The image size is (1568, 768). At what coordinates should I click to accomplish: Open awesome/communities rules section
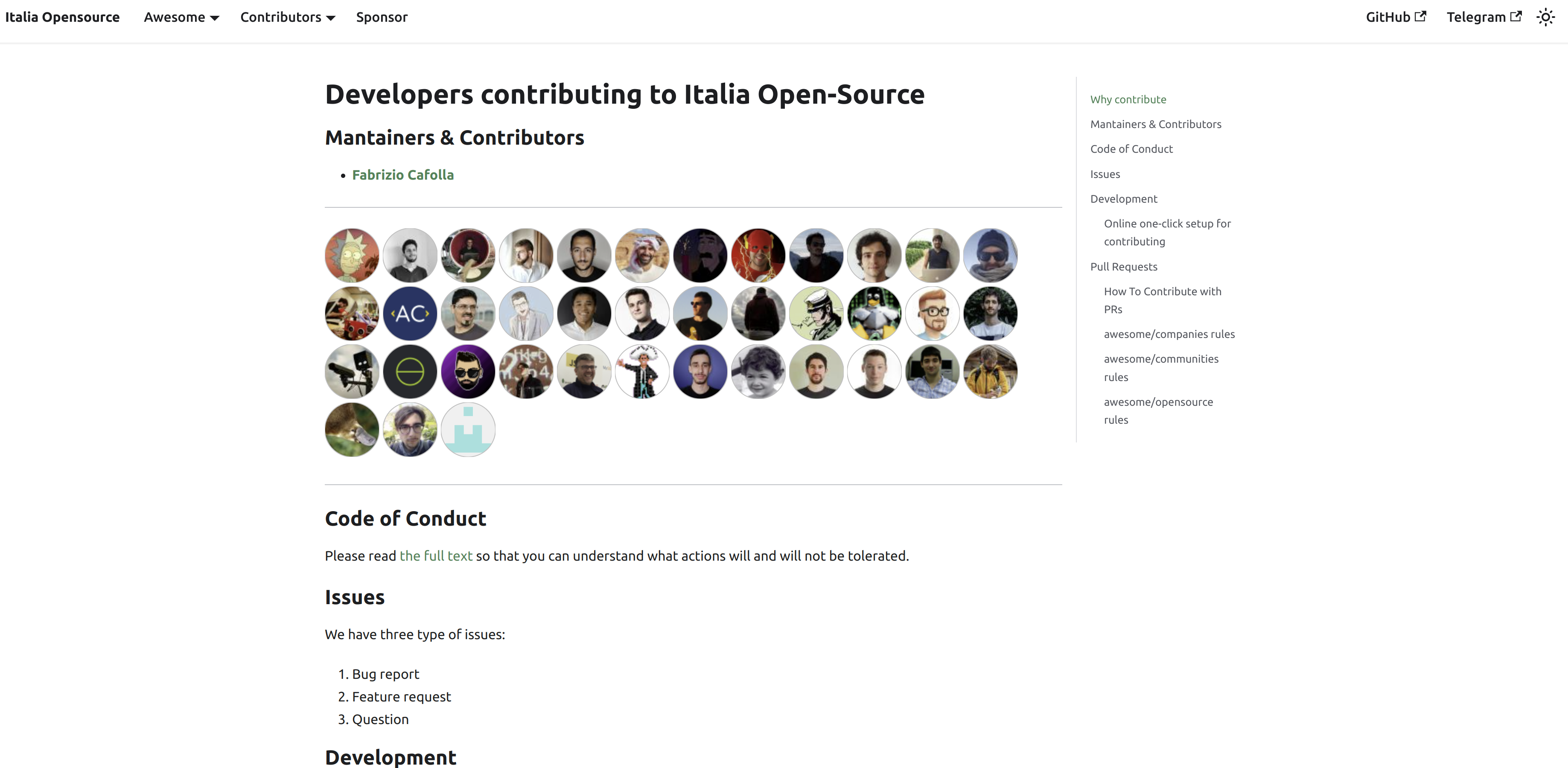coord(1161,367)
